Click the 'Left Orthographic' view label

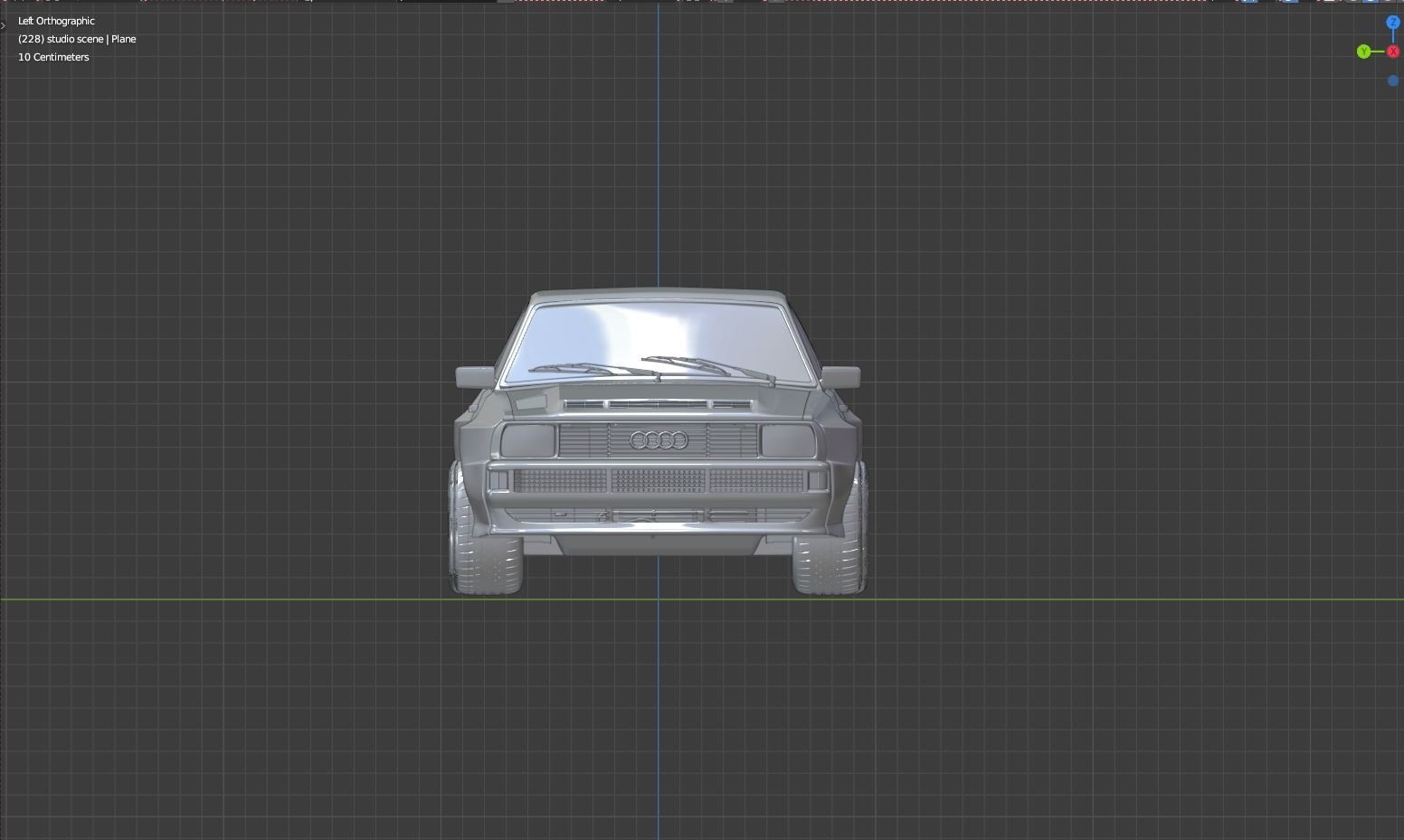click(56, 21)
